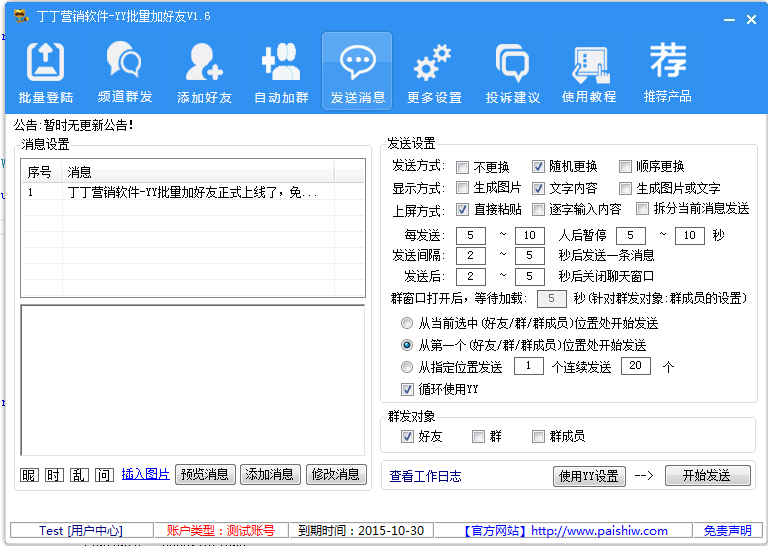Screen dimensions: 768x546
Task: Enable 逐字输入内容 checkbox
Action: click(x=538, y=210)
